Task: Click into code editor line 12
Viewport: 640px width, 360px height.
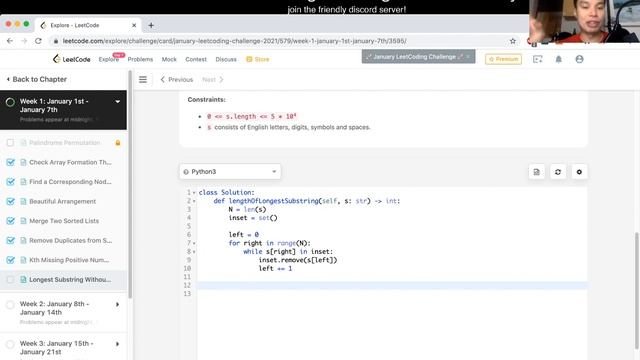Action: pos(392,285)
